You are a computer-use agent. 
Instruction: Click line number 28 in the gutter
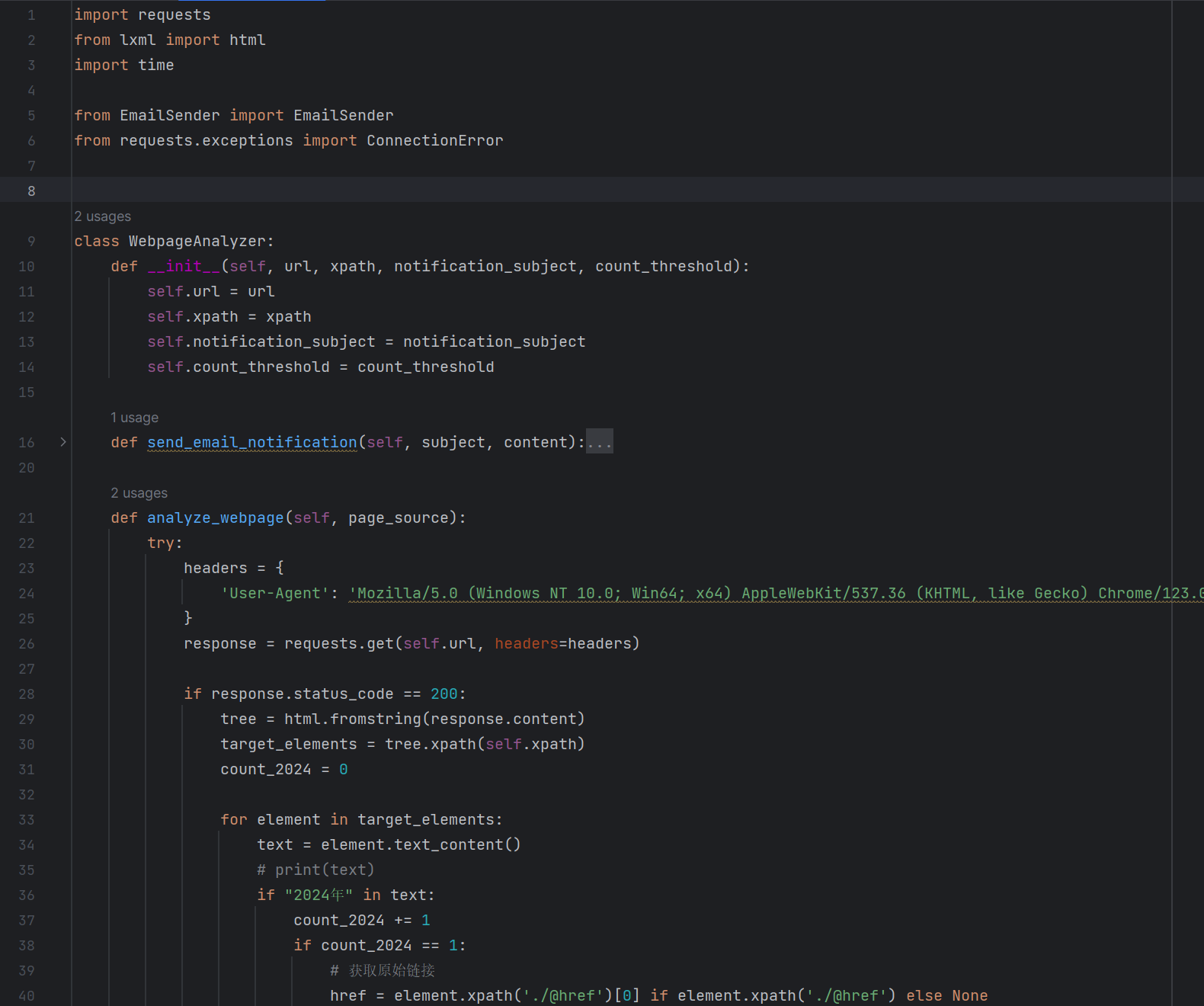(27, 694)
